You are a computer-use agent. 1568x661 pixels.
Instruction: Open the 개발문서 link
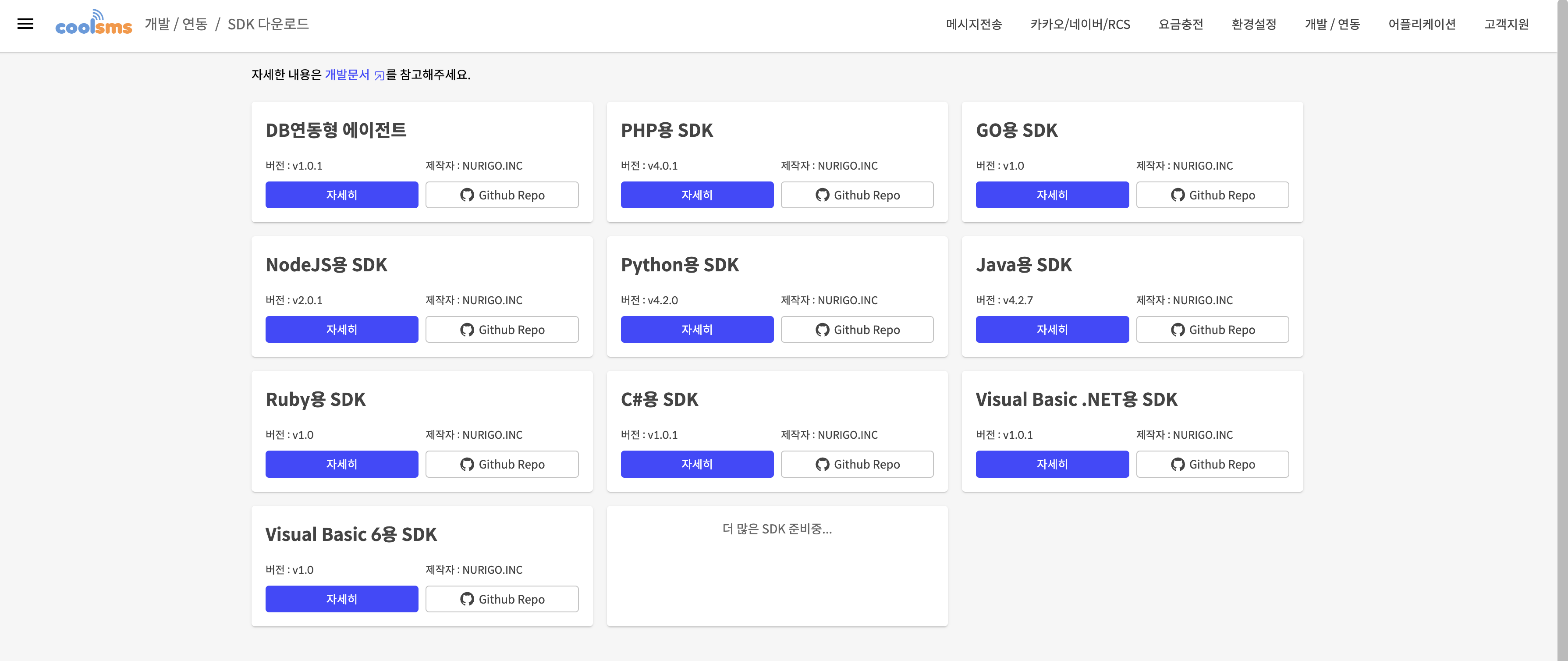347,75
